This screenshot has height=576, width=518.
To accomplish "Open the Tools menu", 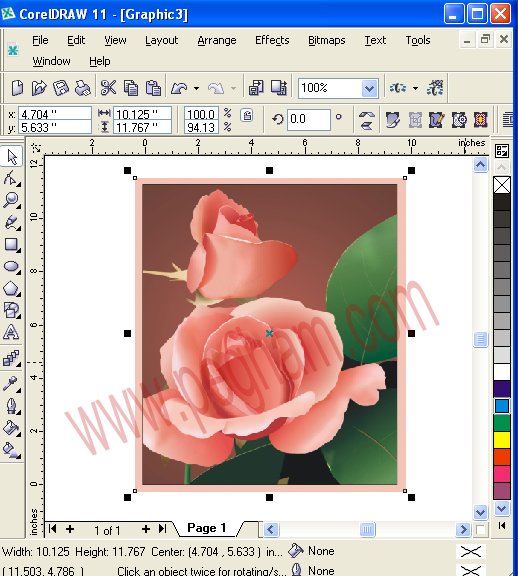I will coord(418,40).
